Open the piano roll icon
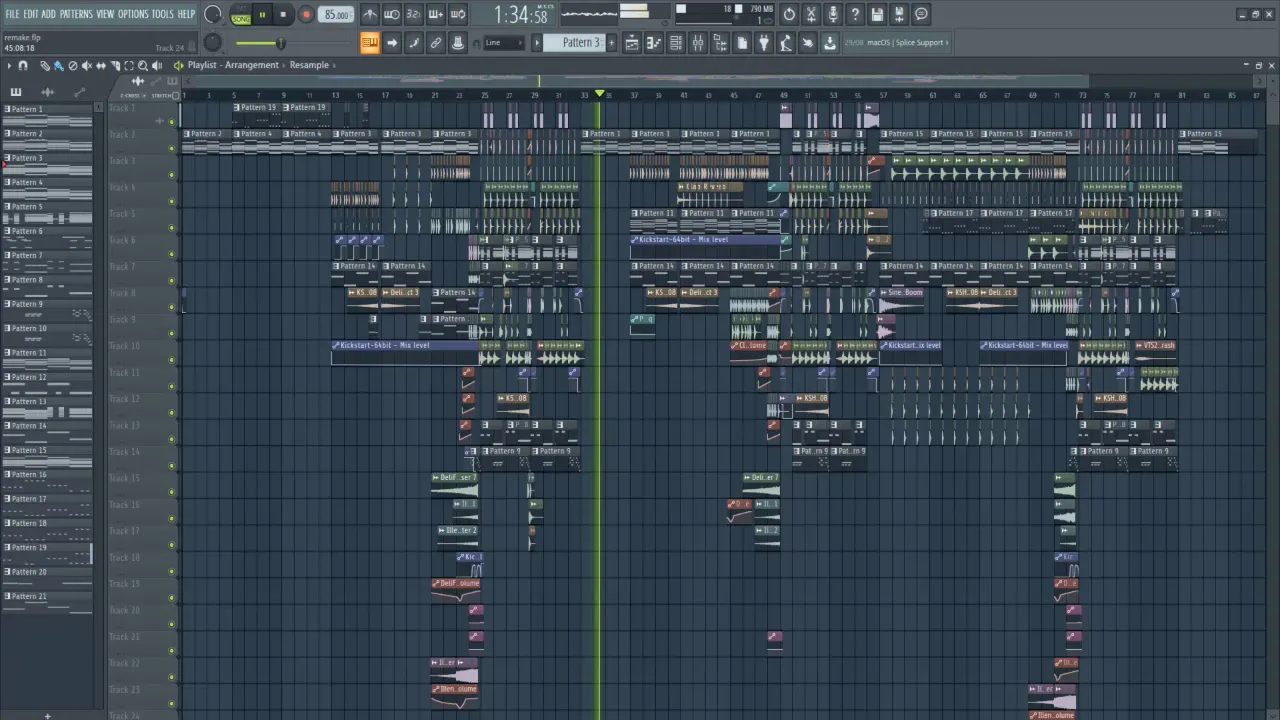 pyautogui.click(x=654, y=43)
